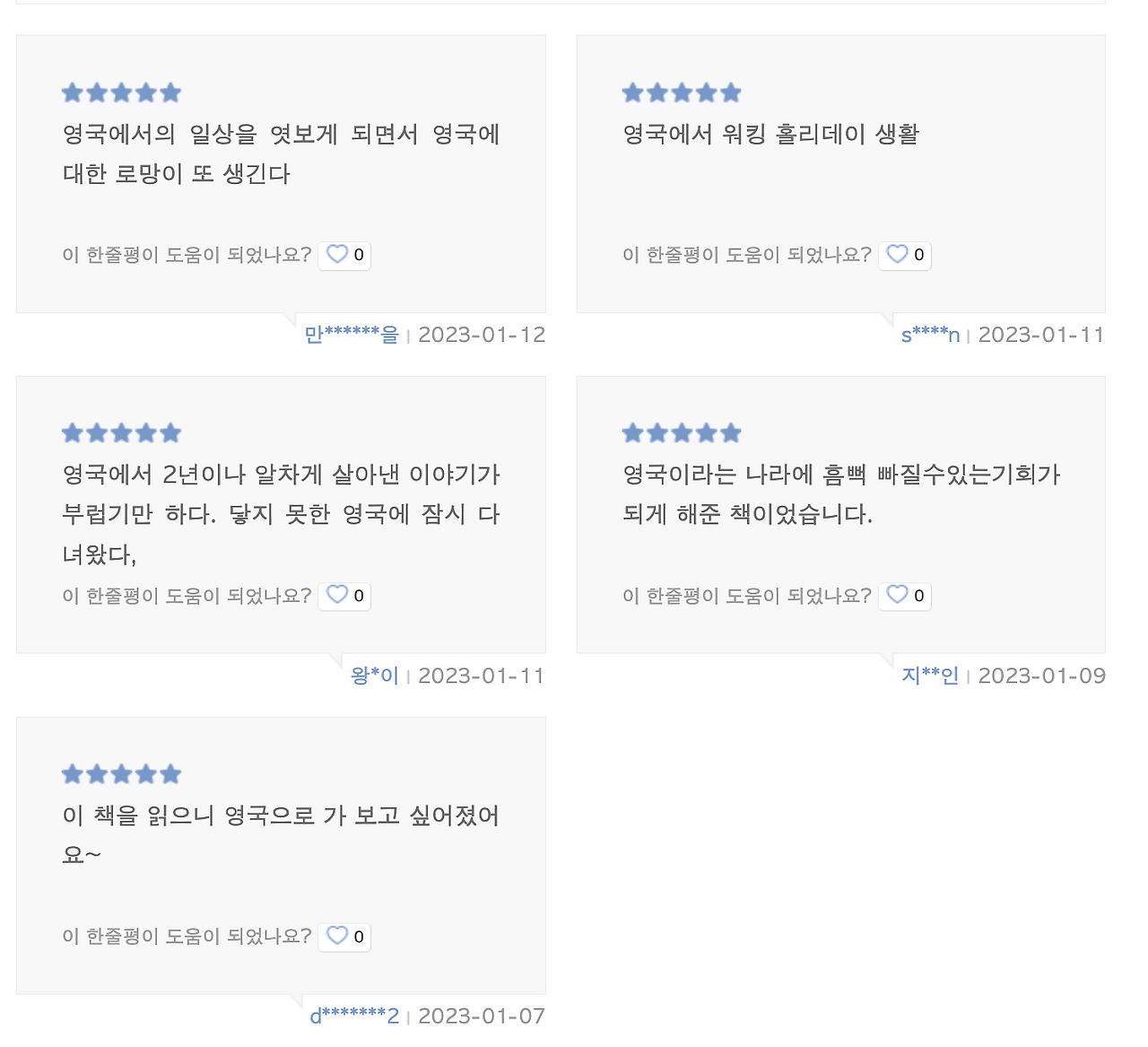
Task: Click the heart icon on 만******을's review
Action: tap(336, 255)
